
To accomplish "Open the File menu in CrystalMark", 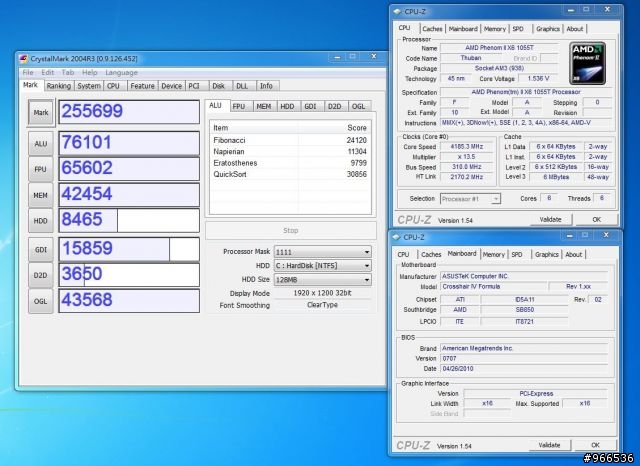I will [28, 73].
